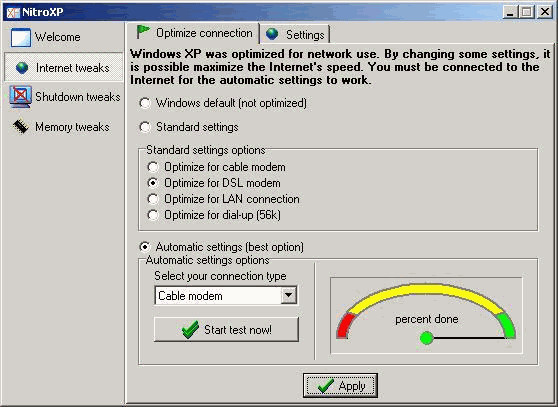Viewport: 558px width, 407px height.
Task: Click the 'Select your connection type' label
Action: tap(220, 276)
